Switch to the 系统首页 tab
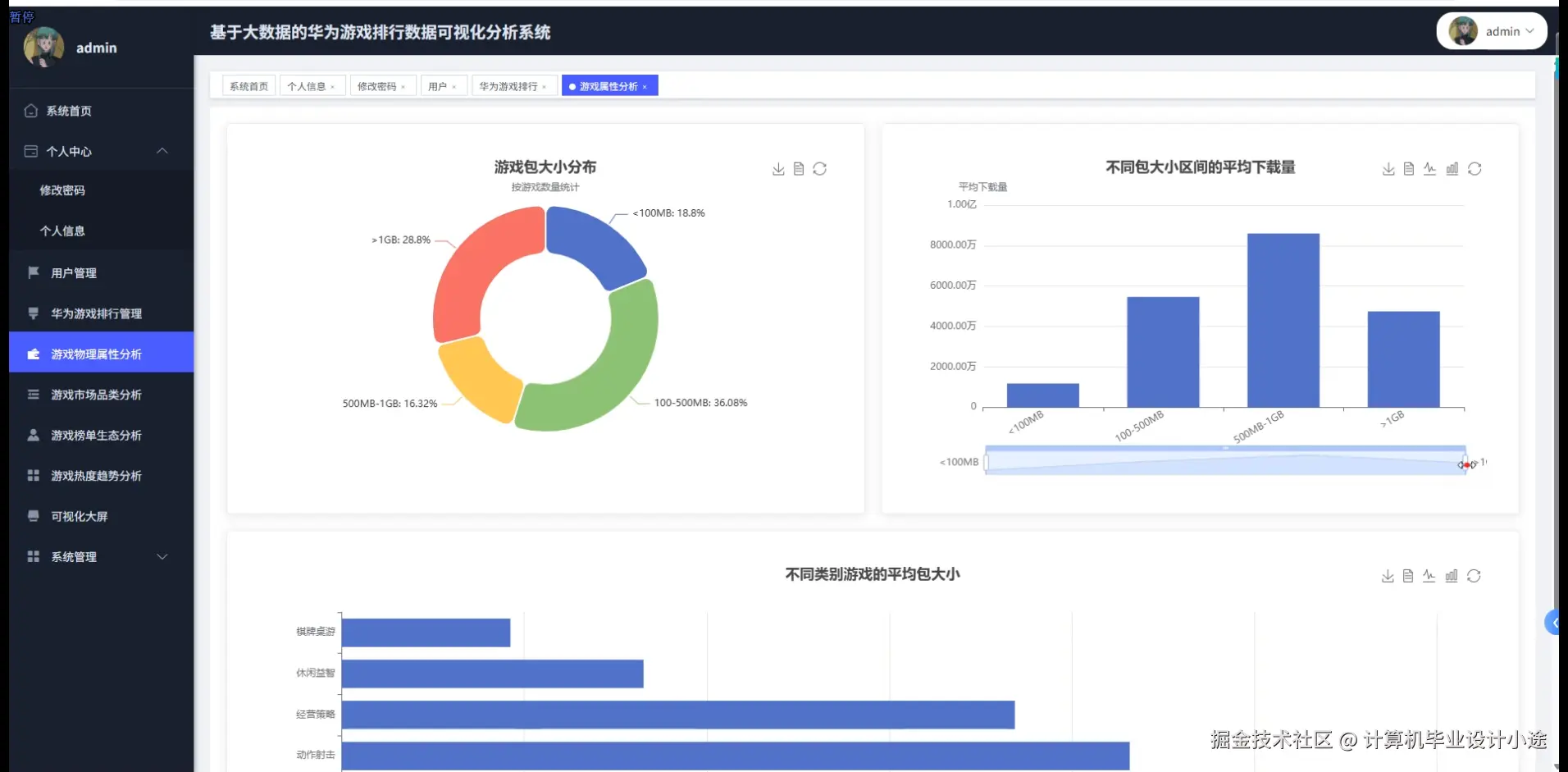The height and width of the screenshot is (772, 1568). pyautogui.click(x=248, y=86)
